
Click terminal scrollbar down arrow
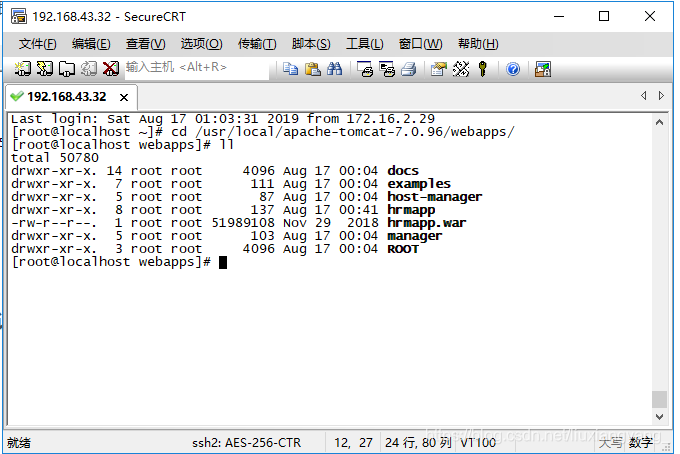(x=660, y=417)
